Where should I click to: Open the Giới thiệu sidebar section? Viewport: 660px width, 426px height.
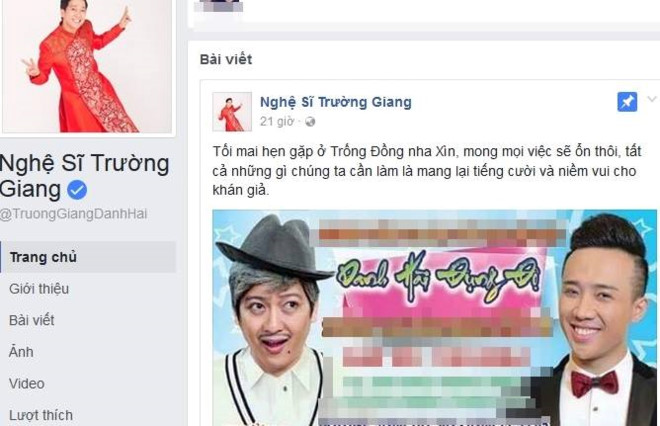(x=39, y=289)
